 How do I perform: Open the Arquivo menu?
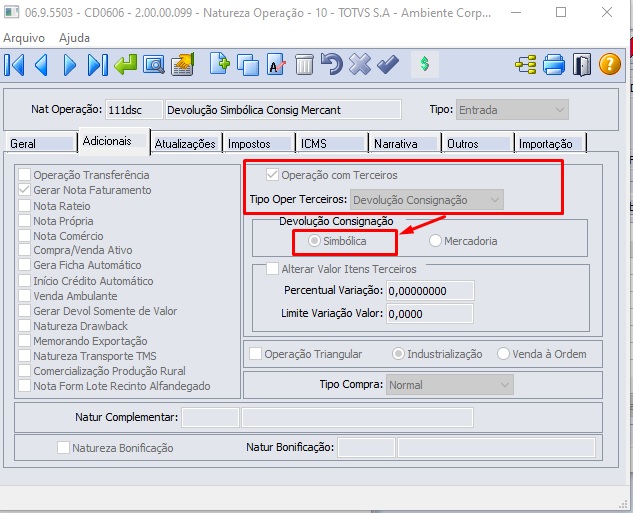pyautogui.click(x=24, y=38)
